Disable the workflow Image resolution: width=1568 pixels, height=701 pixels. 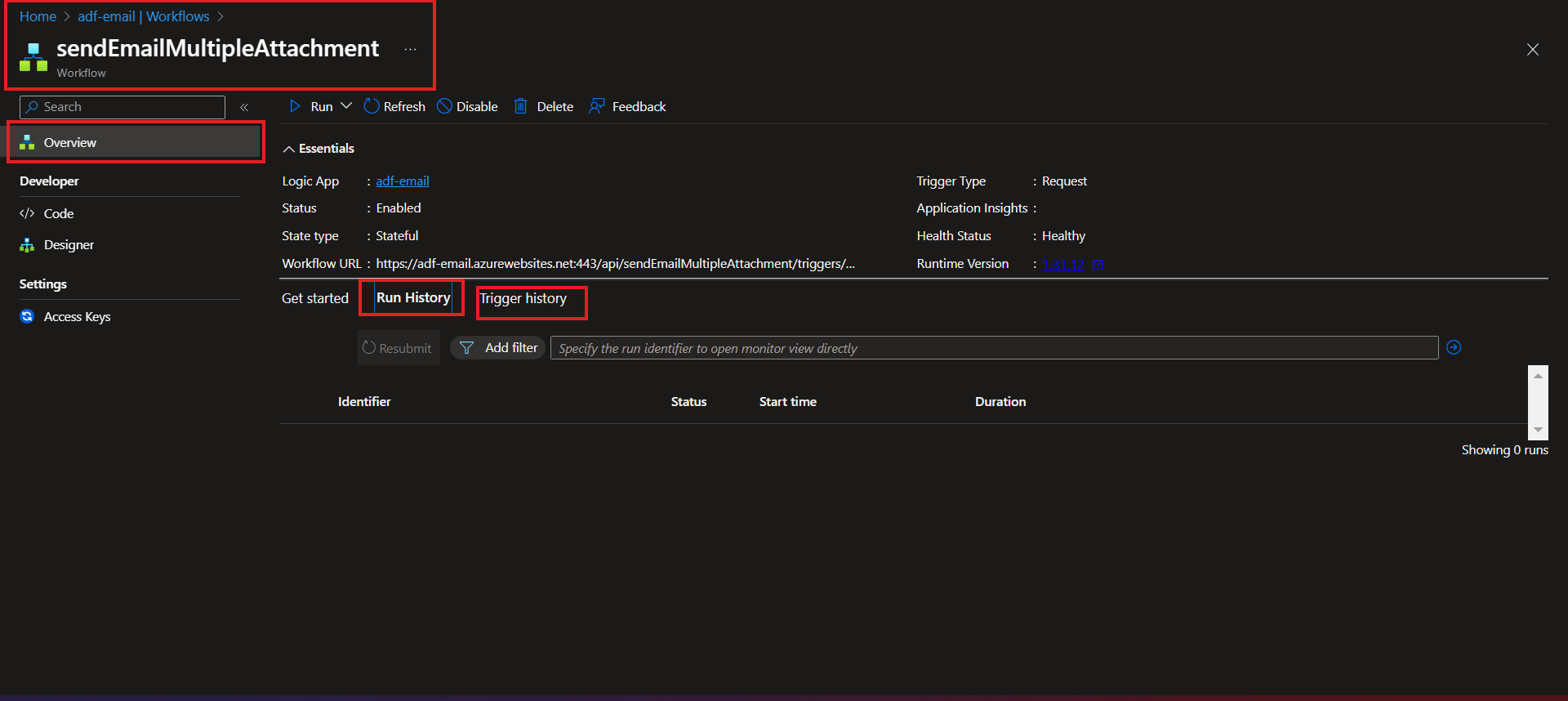coord(467,106)
